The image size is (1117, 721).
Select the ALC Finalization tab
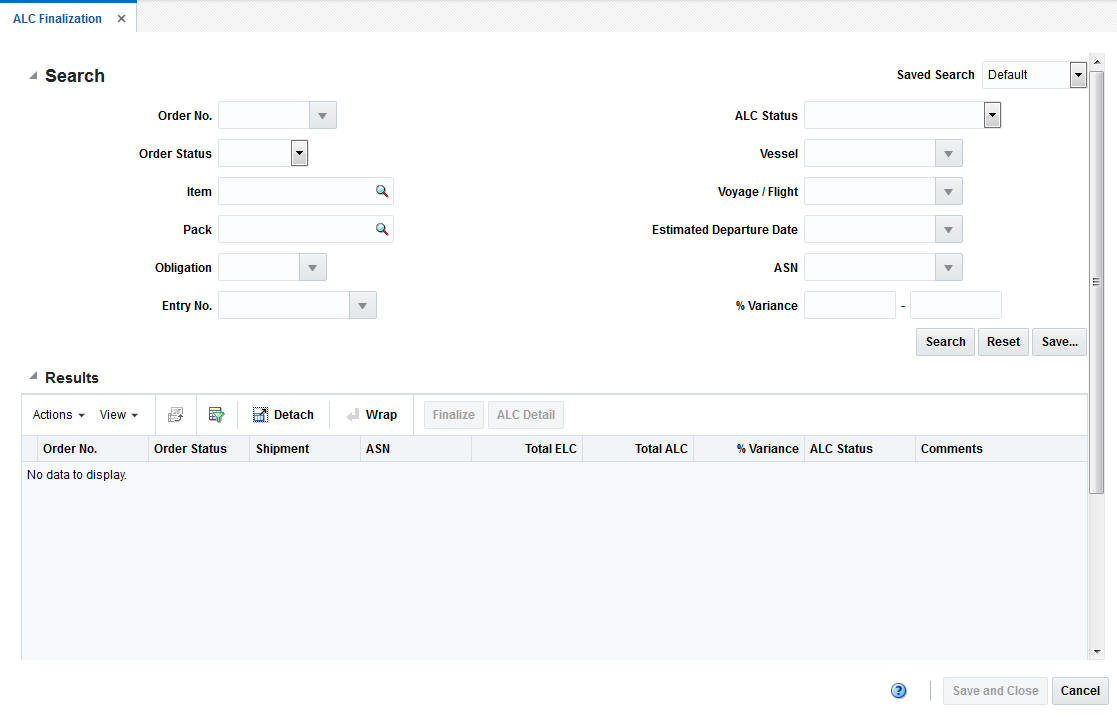(55, 17)
